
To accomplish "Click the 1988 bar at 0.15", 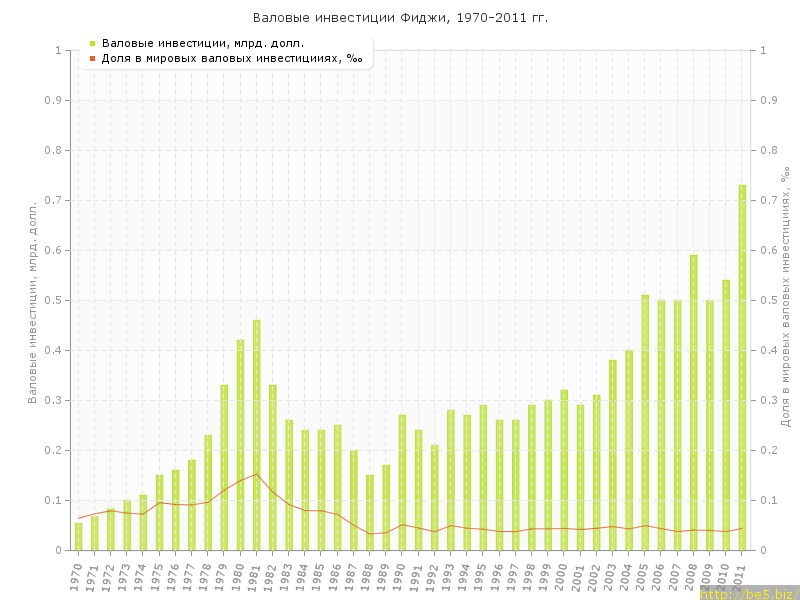I will pyautogui.click(x=370, y=512).
